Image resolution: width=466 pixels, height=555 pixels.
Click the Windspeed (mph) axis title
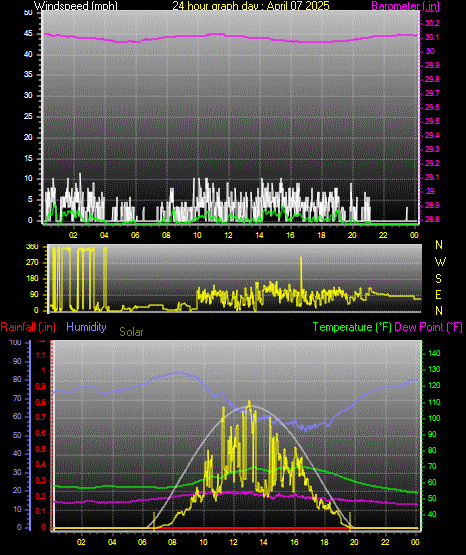click(76, 5)
